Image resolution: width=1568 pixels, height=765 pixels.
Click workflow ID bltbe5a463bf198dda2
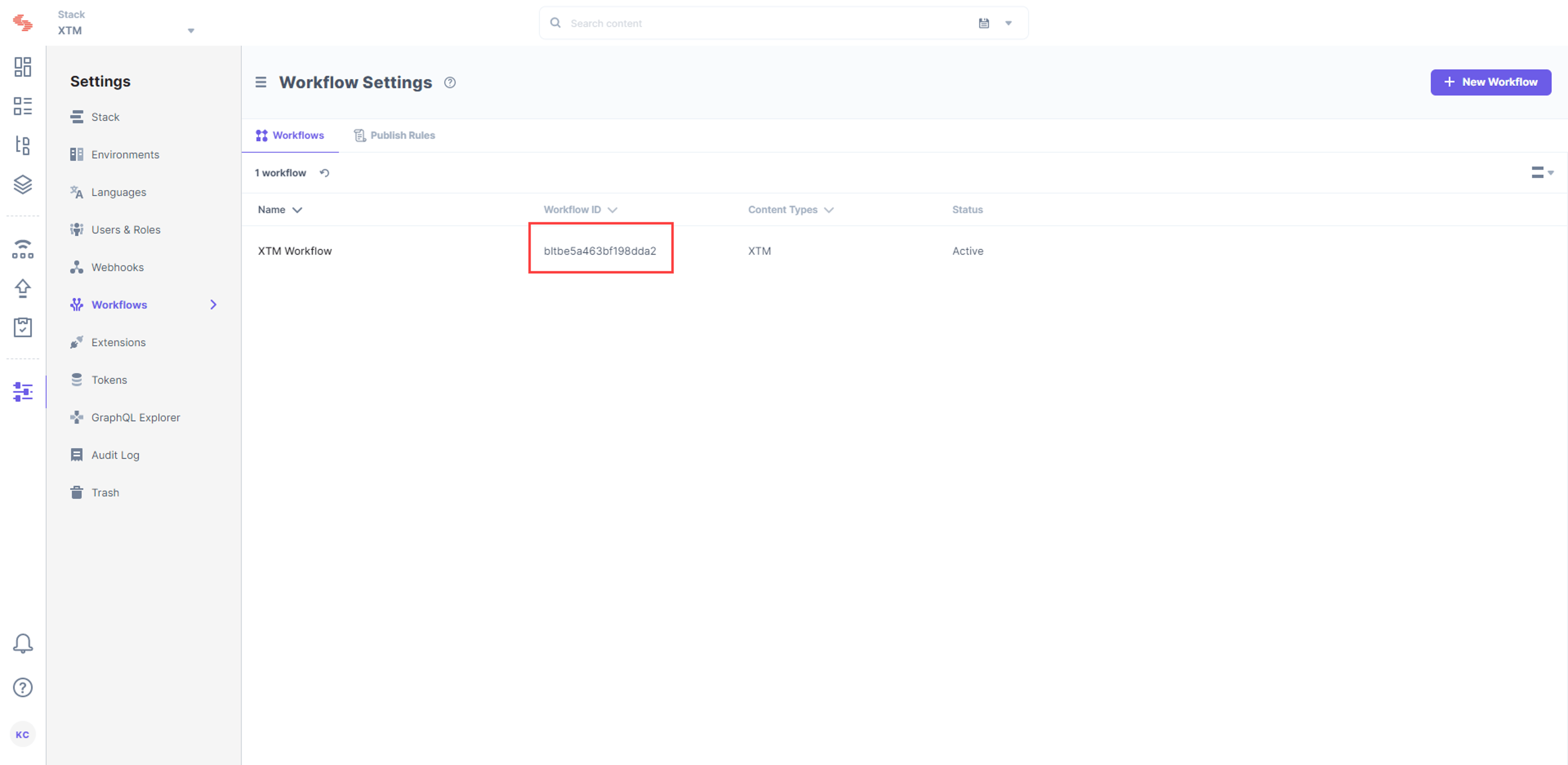tap(599, 251)
